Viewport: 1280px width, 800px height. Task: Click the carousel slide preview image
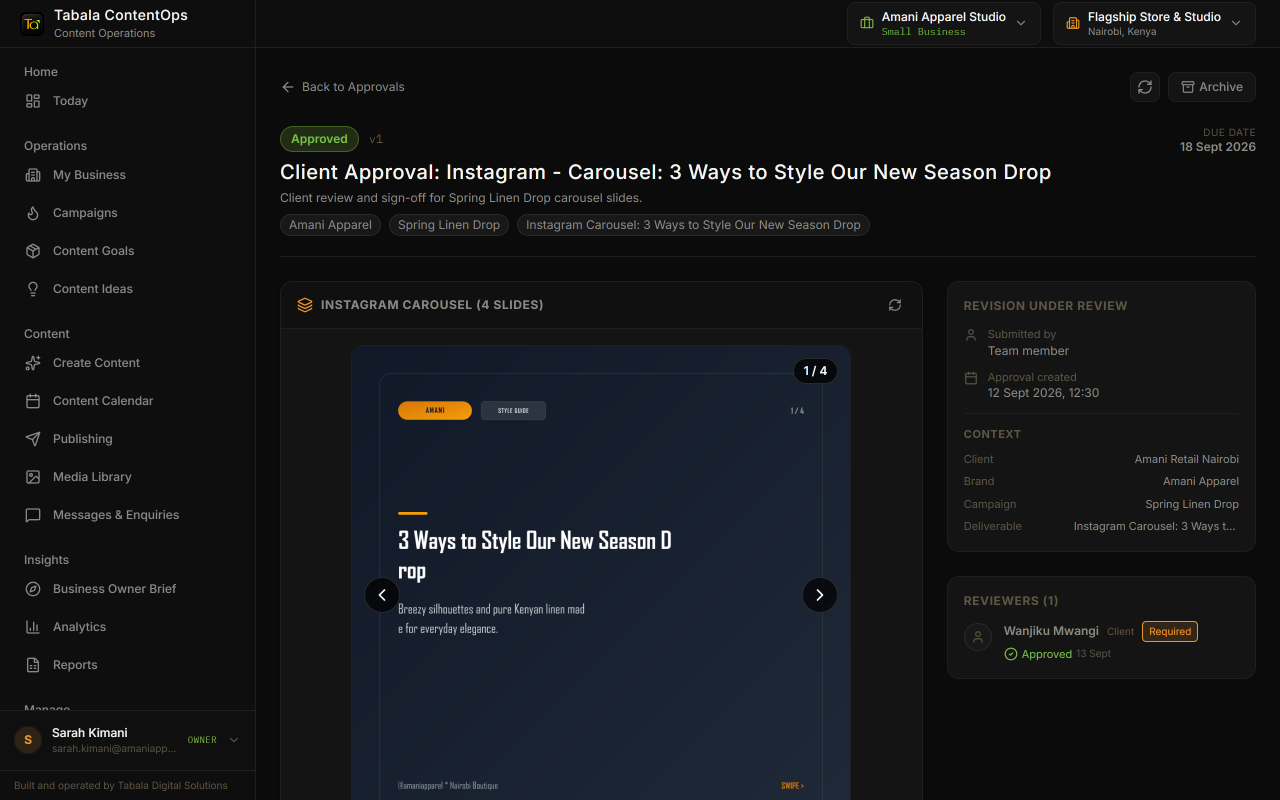coord(601,573)
